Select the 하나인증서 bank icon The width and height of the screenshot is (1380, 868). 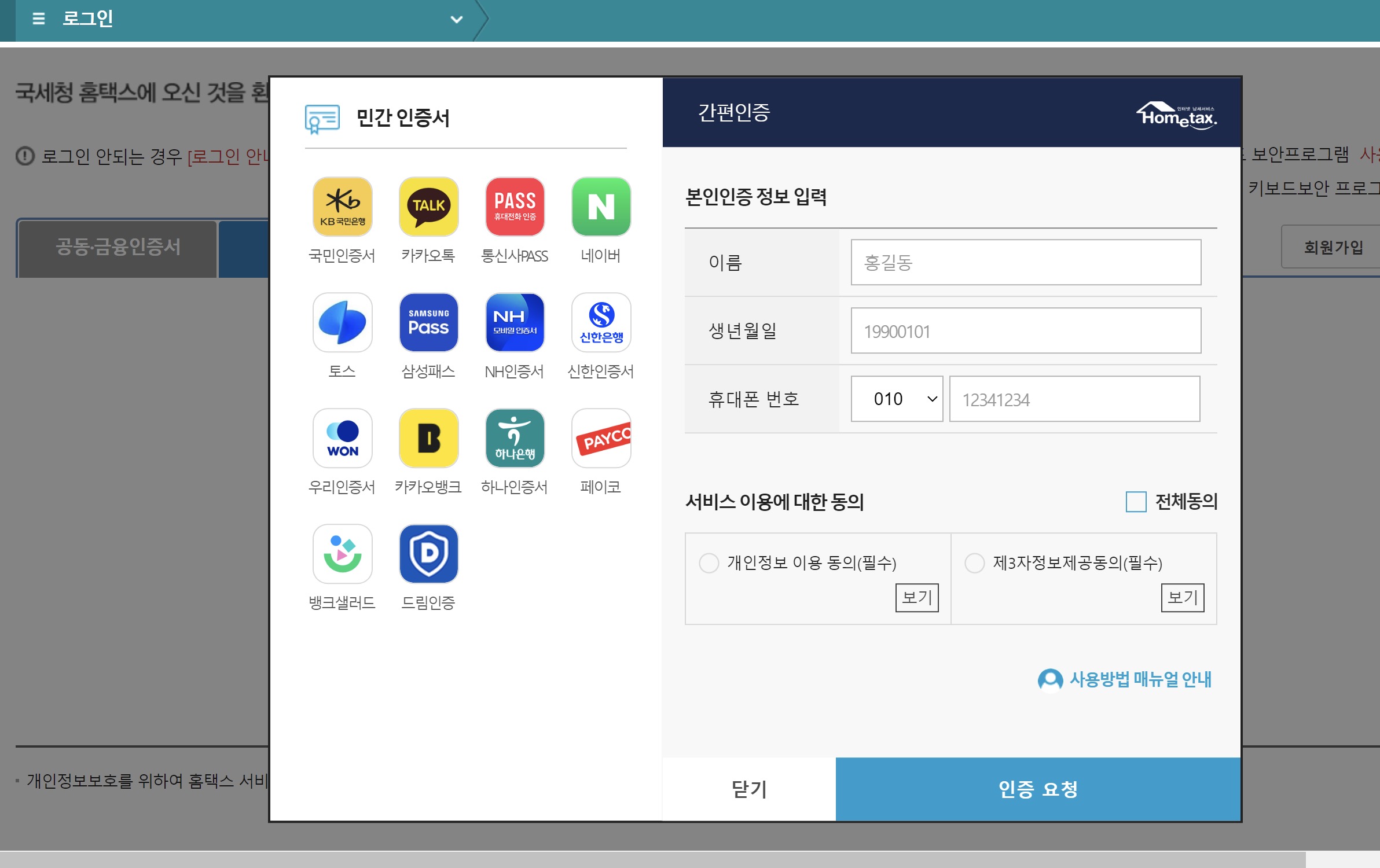pos(515,438)
